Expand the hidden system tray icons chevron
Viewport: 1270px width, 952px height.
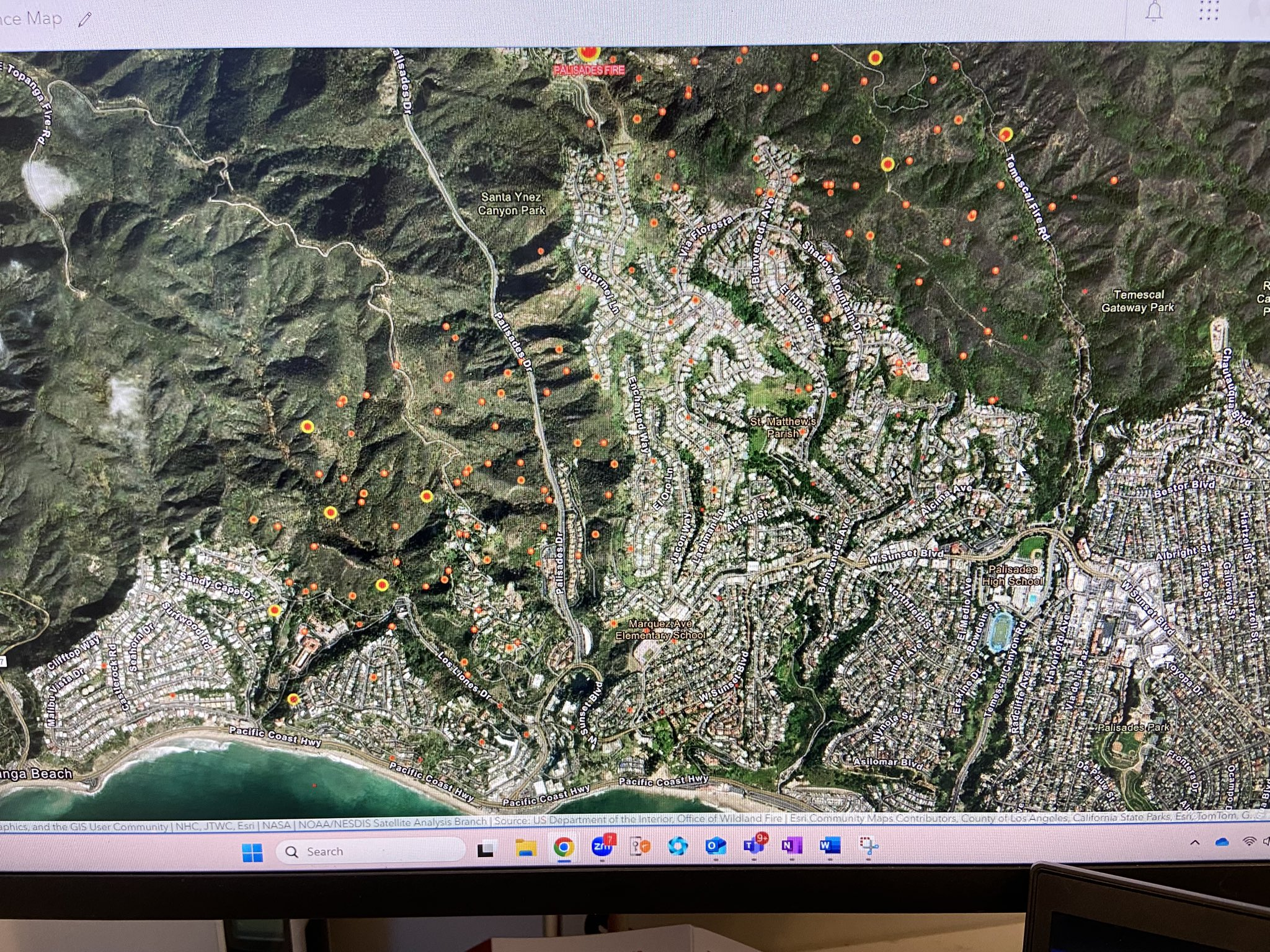click(1195, 843)
